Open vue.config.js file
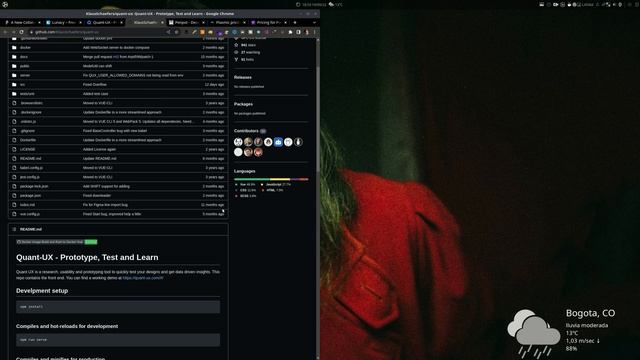Image resolution: width=640 pixels, height=360 pixels. [30, 214]
